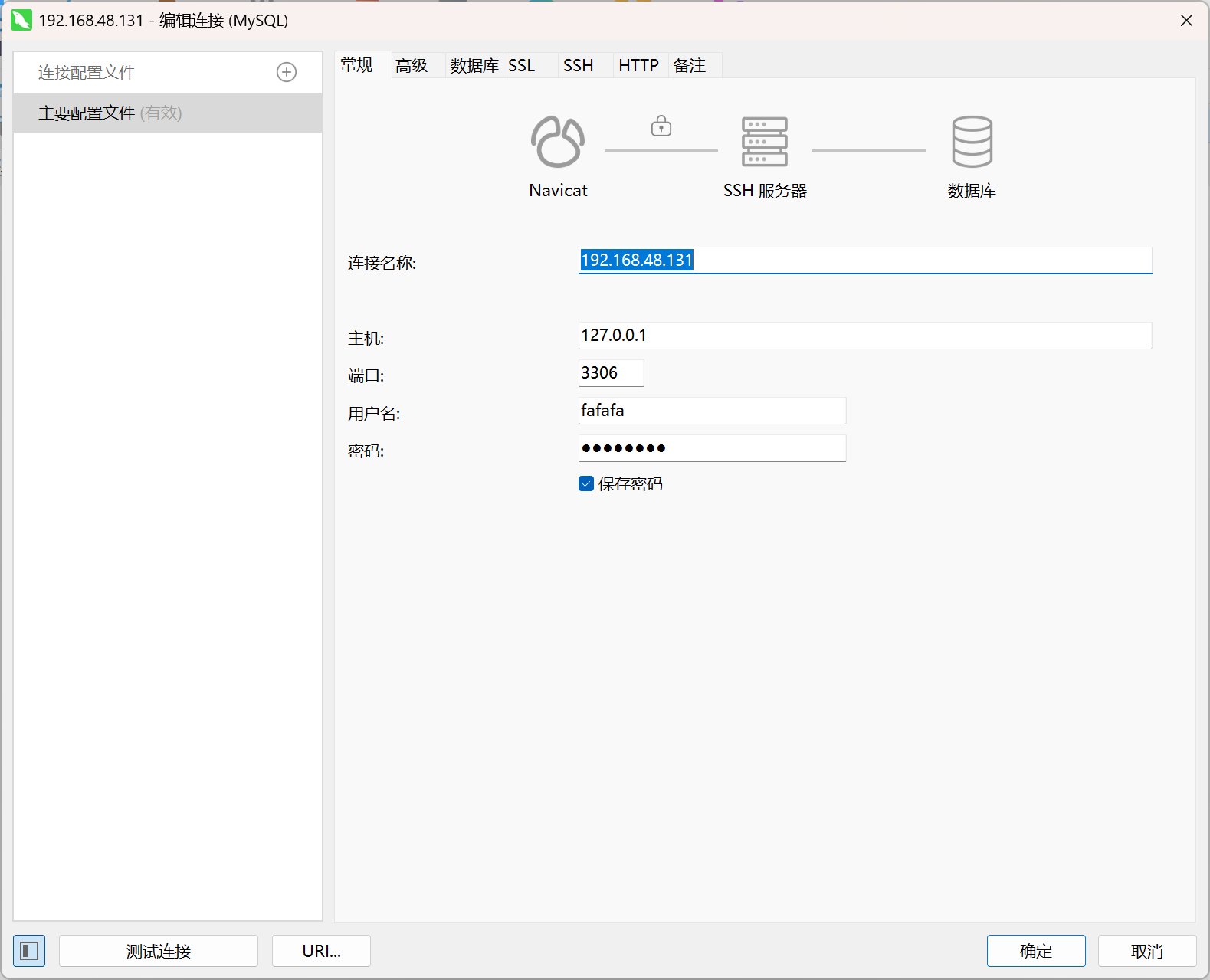The width and height of the screenshot is (1210, 980).
Task: Click the 连接名称 input field
Action: (x=865, y=261)
